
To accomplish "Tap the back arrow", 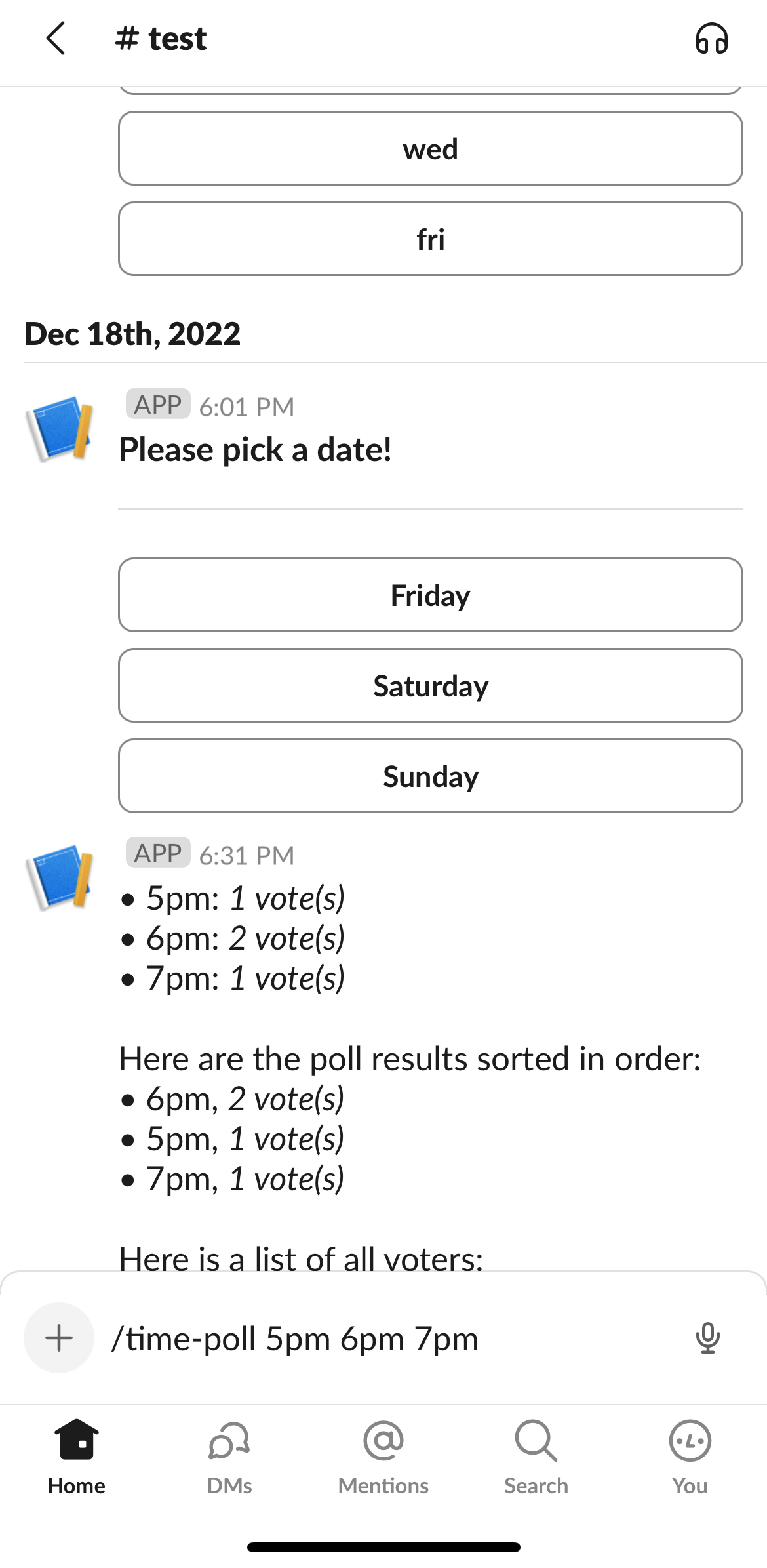I will [x=56, y=38].
